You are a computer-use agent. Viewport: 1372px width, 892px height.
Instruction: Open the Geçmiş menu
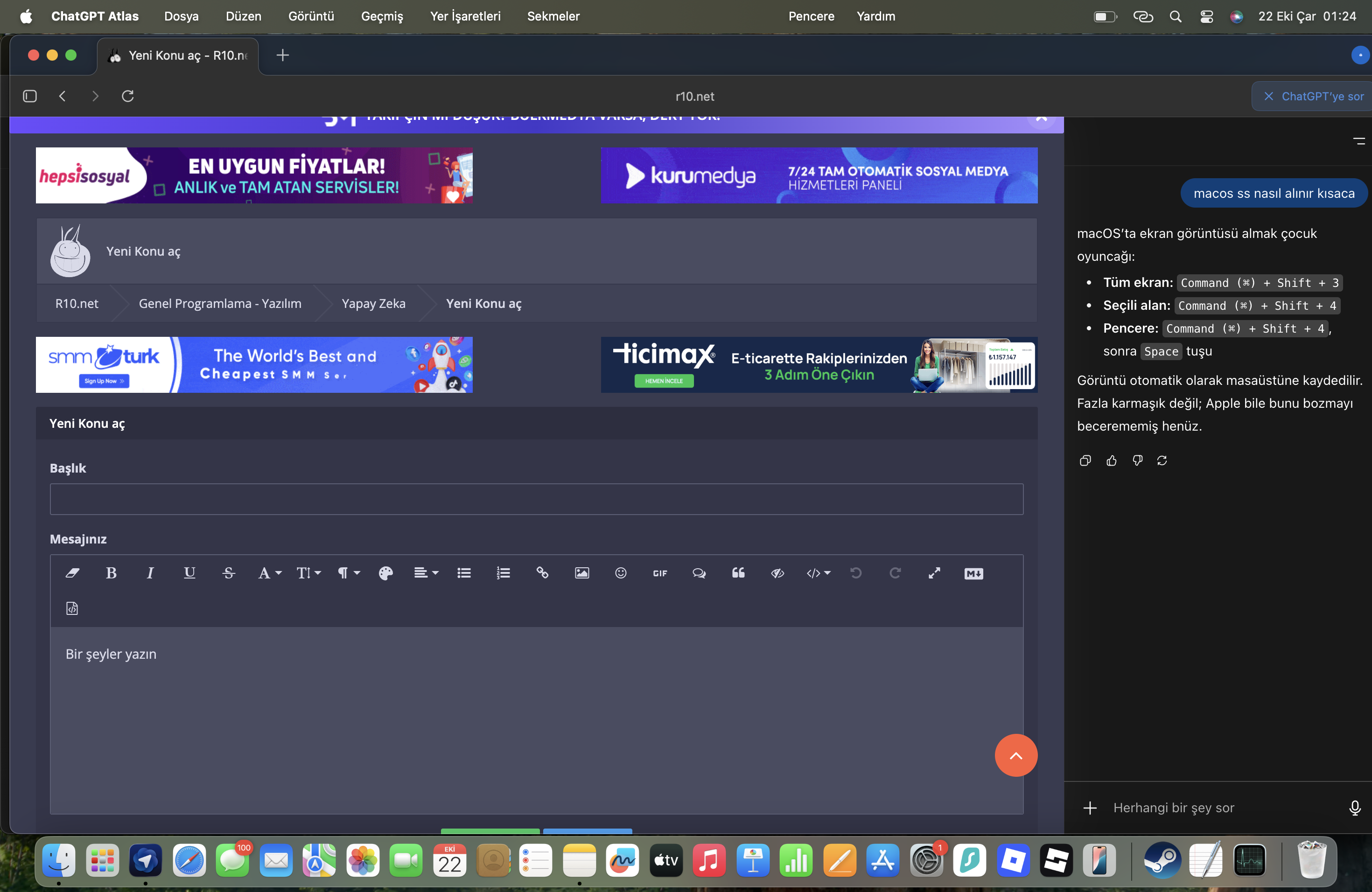(382, 16)
